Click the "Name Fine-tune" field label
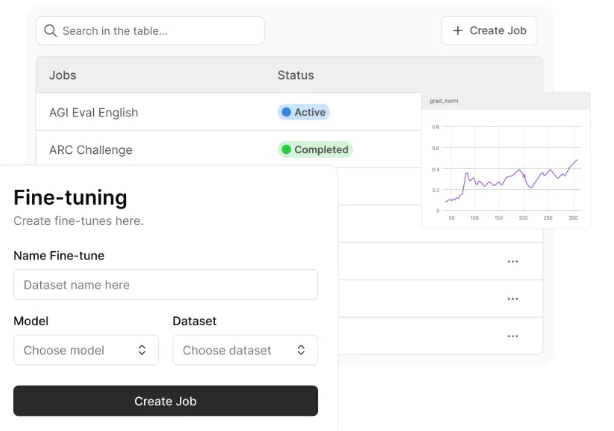The width and height of the screenshot is (614, 431). pyautogui.click(x=59, y=255)
